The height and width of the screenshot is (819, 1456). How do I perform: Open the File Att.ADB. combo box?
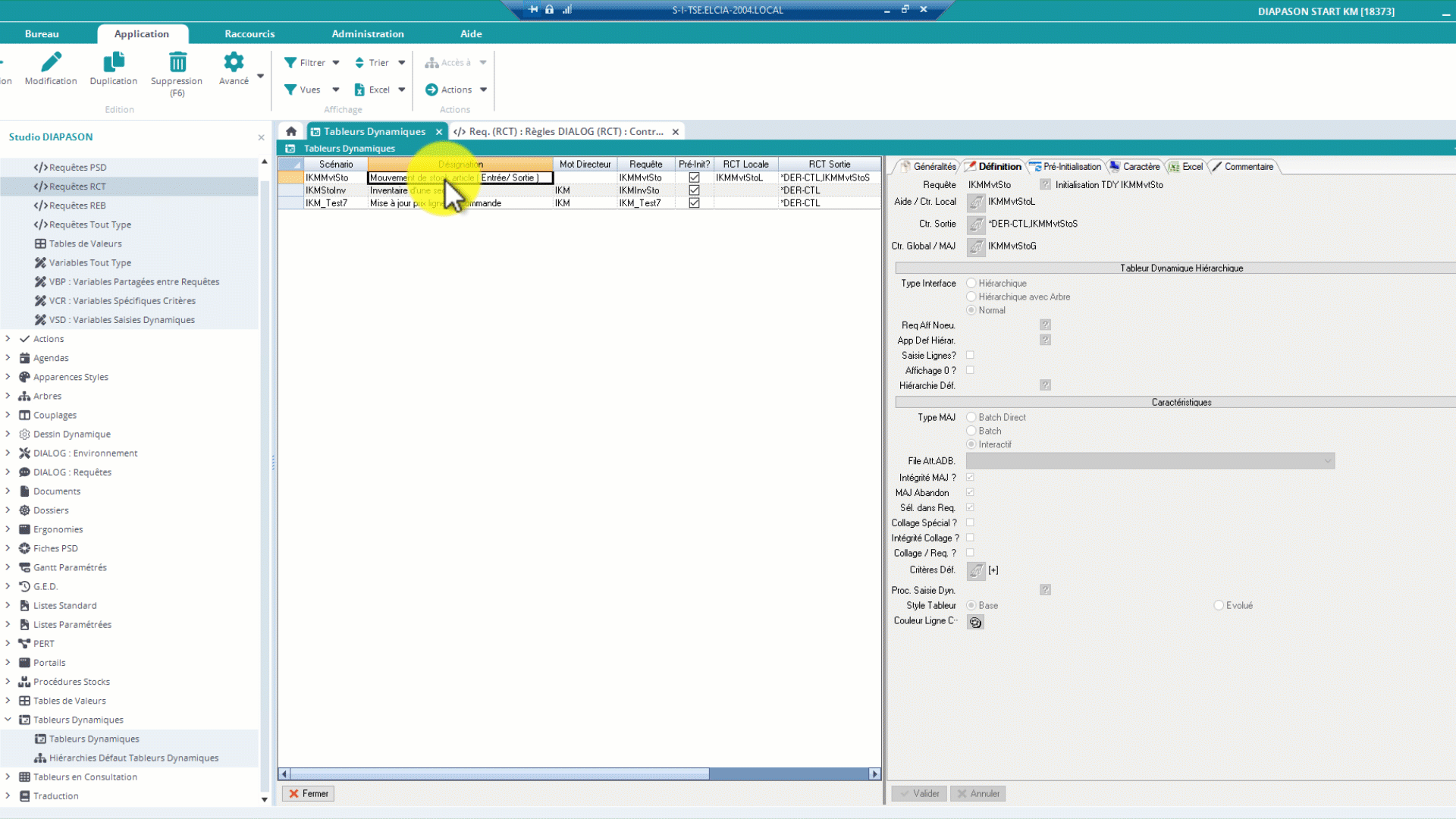[x=1327, y=461]
